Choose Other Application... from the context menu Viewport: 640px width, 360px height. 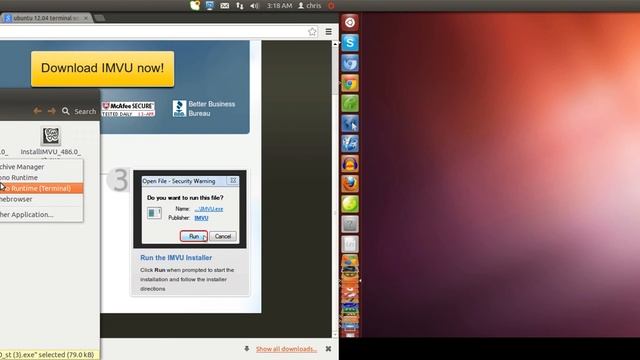pyautogui.click(x=41, y=214)
